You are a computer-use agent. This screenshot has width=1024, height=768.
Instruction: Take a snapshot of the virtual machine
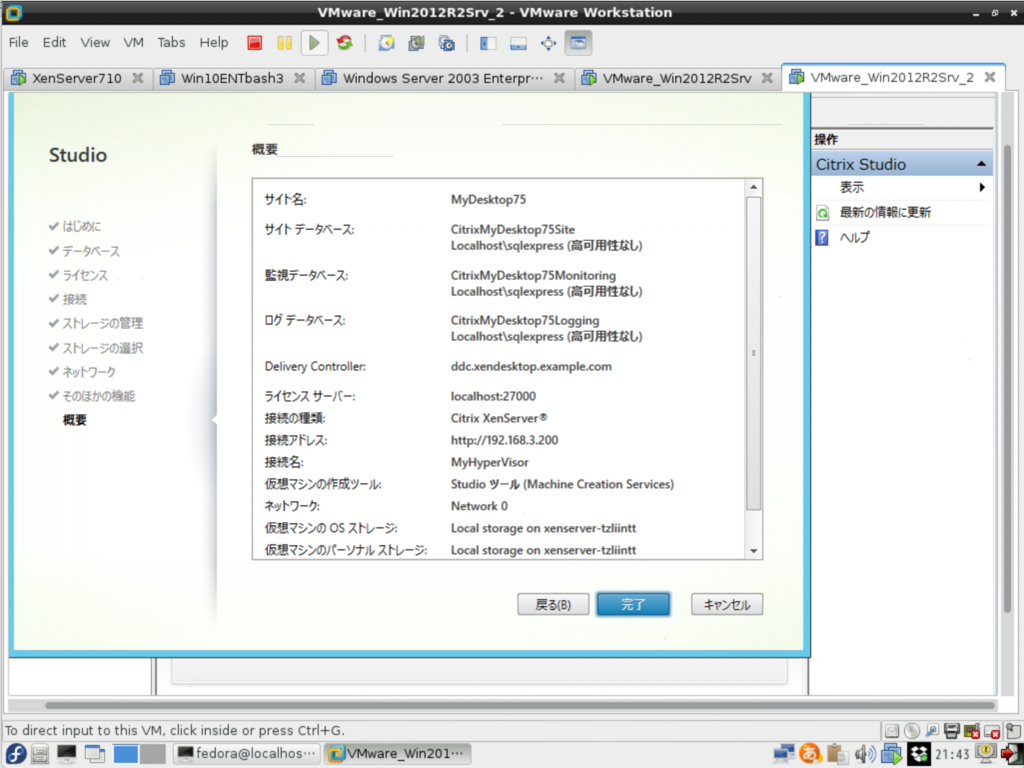pyautogui.click(x=387, y=43)
